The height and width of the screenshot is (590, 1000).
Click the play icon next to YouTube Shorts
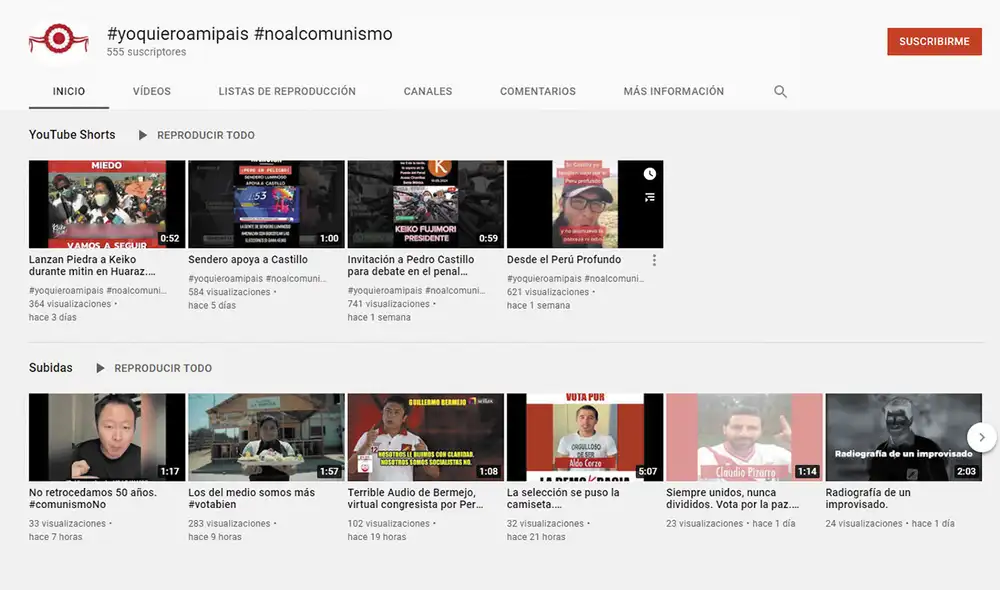(143, 134)
